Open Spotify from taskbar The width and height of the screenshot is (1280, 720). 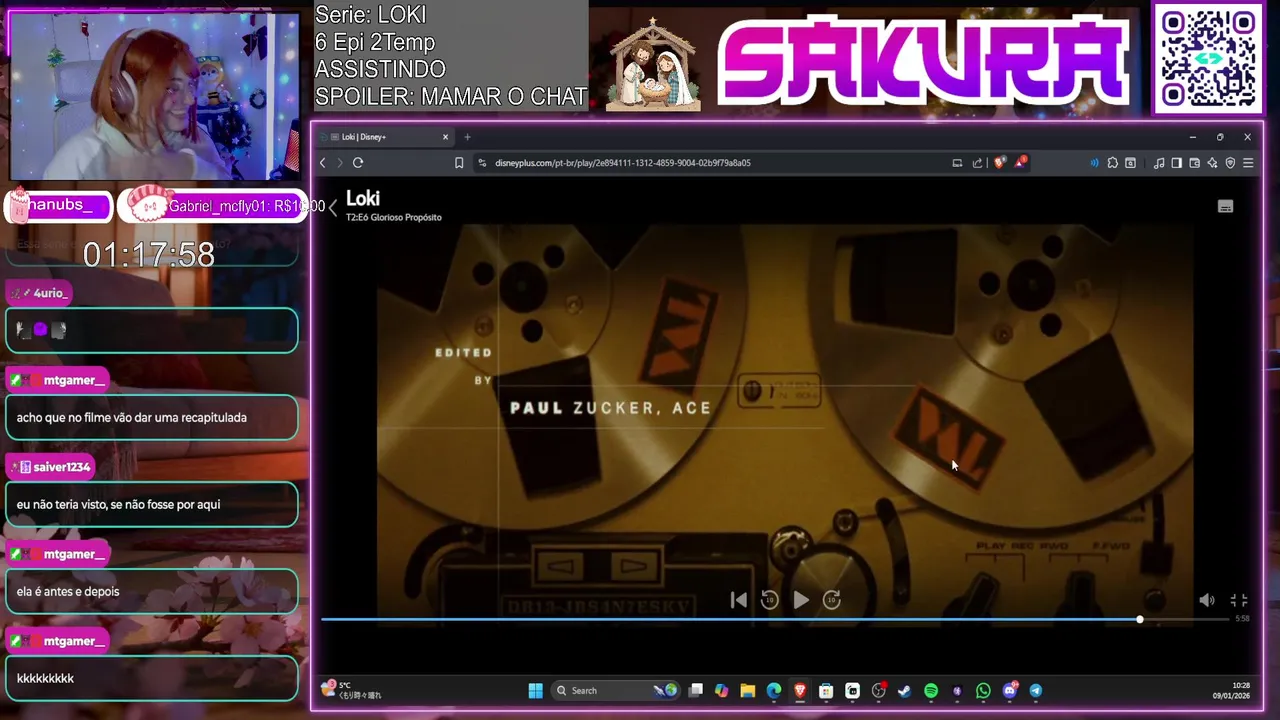(931, 691)
